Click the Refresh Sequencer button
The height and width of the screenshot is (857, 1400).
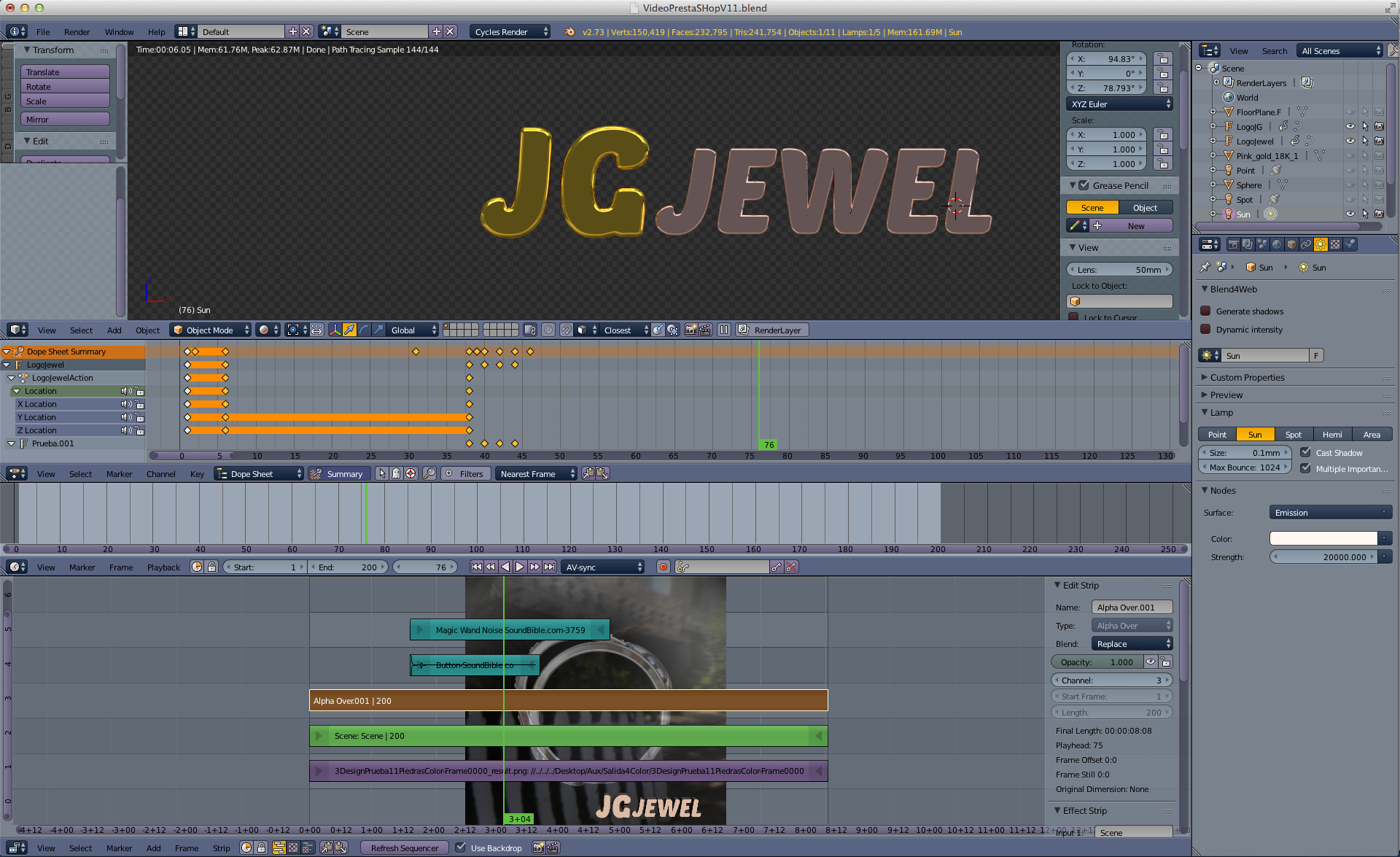405,848
